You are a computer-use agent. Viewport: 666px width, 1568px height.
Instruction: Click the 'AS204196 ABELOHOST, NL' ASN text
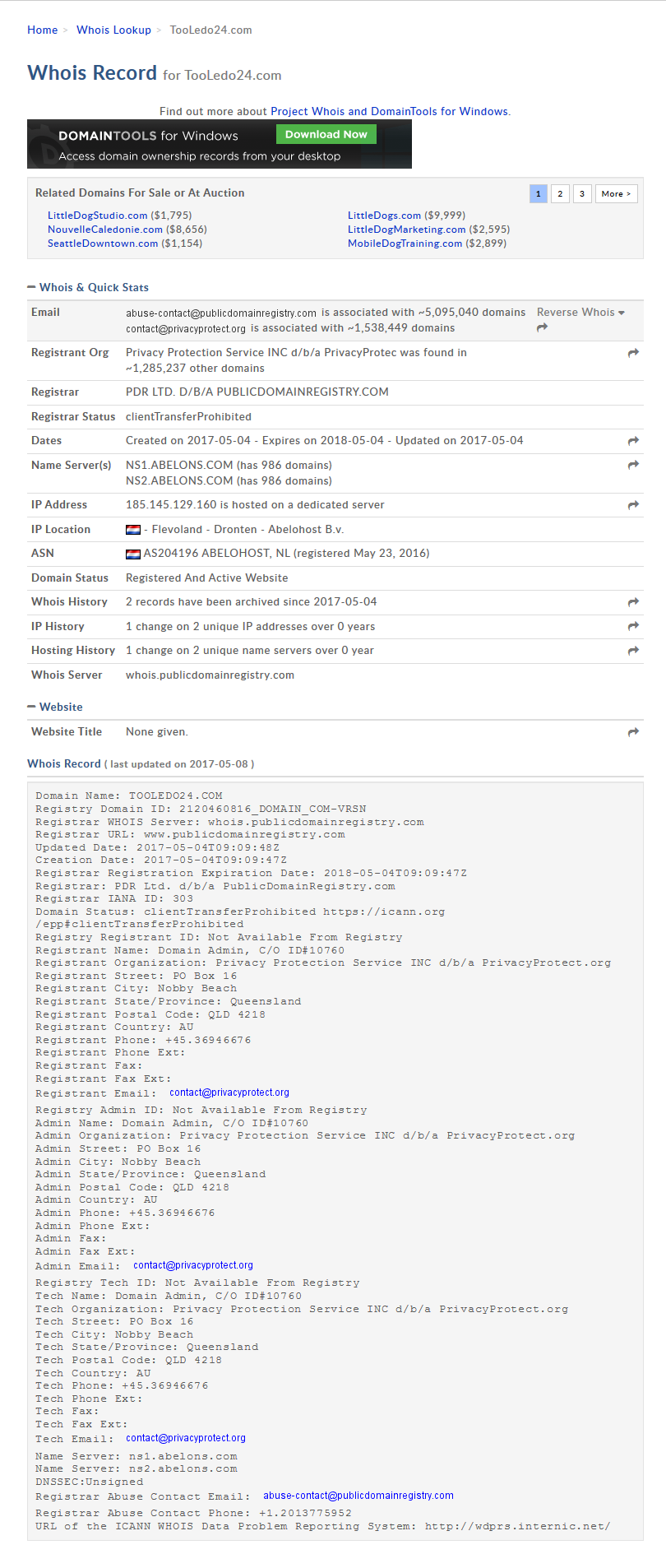tap(218, 554)
